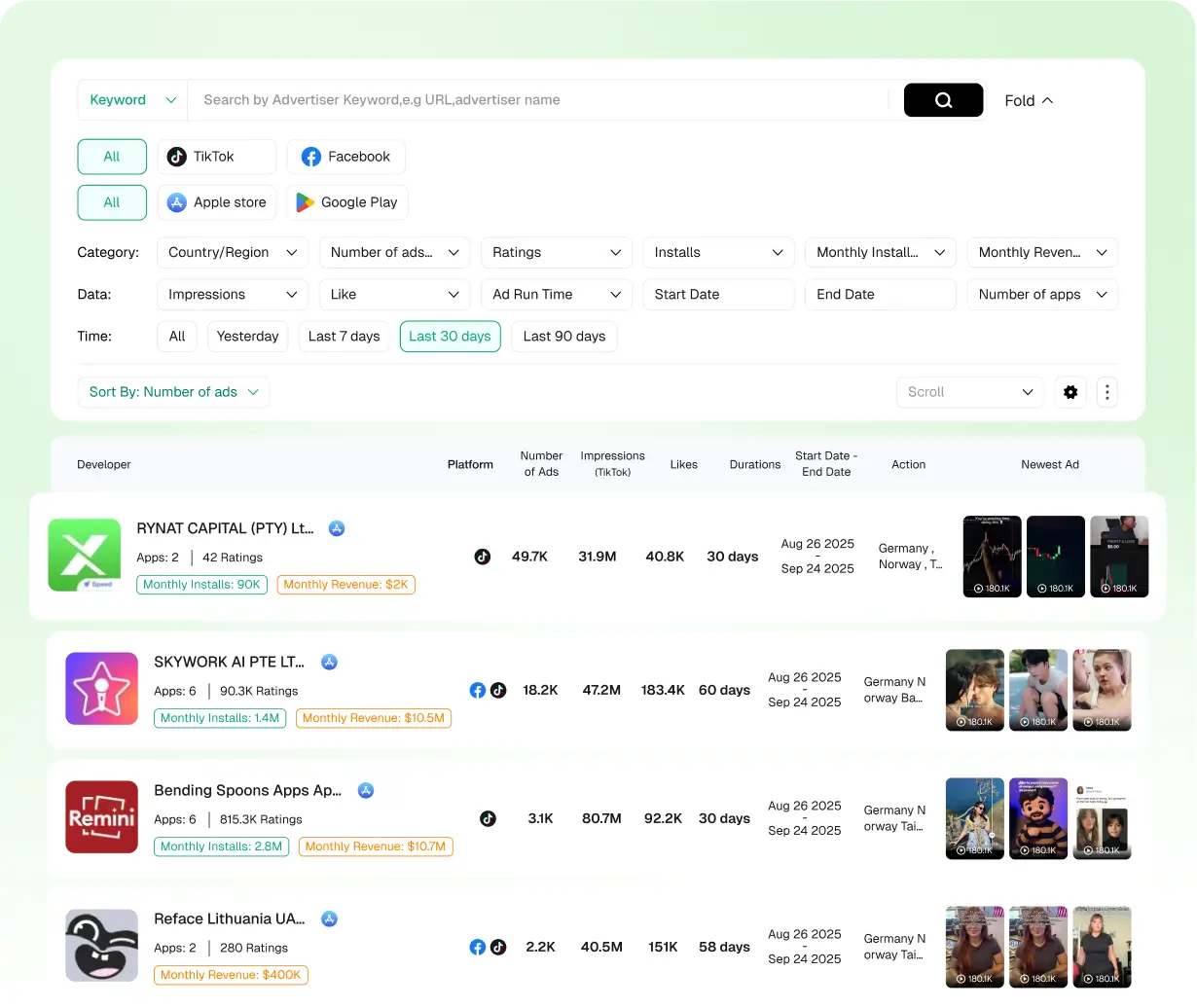This screenshot has width=1197, height=1008.
Task: Click the Facebook icon on Reface Lithuania row
Action: (x=478, y=947)
